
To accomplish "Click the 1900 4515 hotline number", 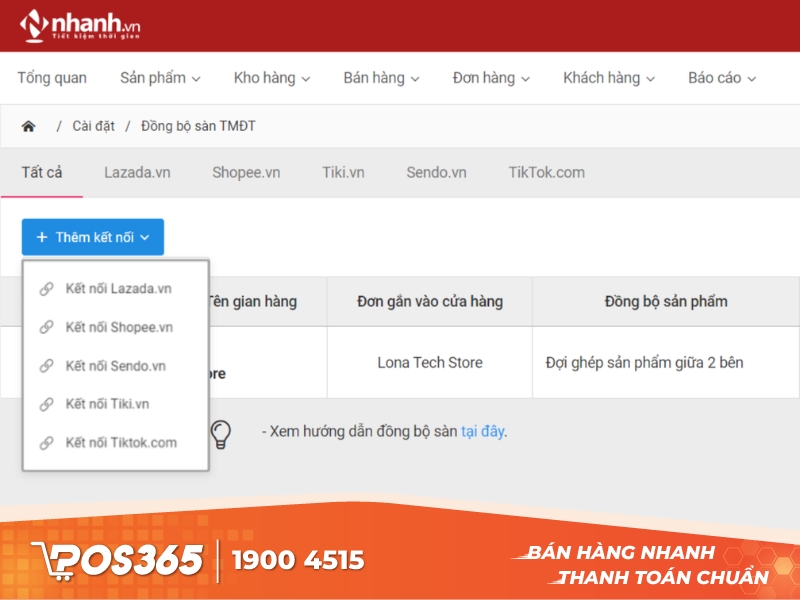I will pos(298,560).
